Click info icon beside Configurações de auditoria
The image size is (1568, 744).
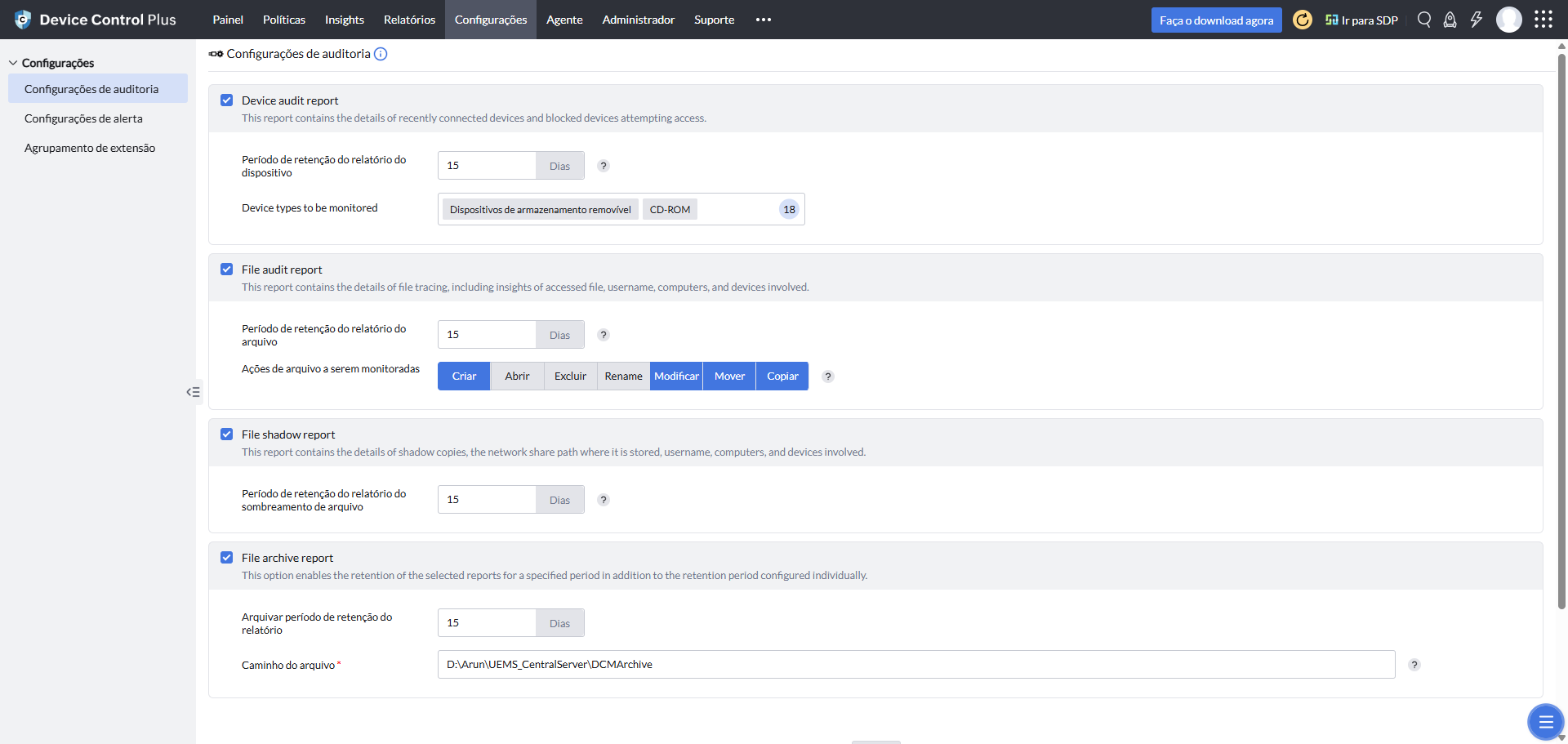tap(381, 54)
